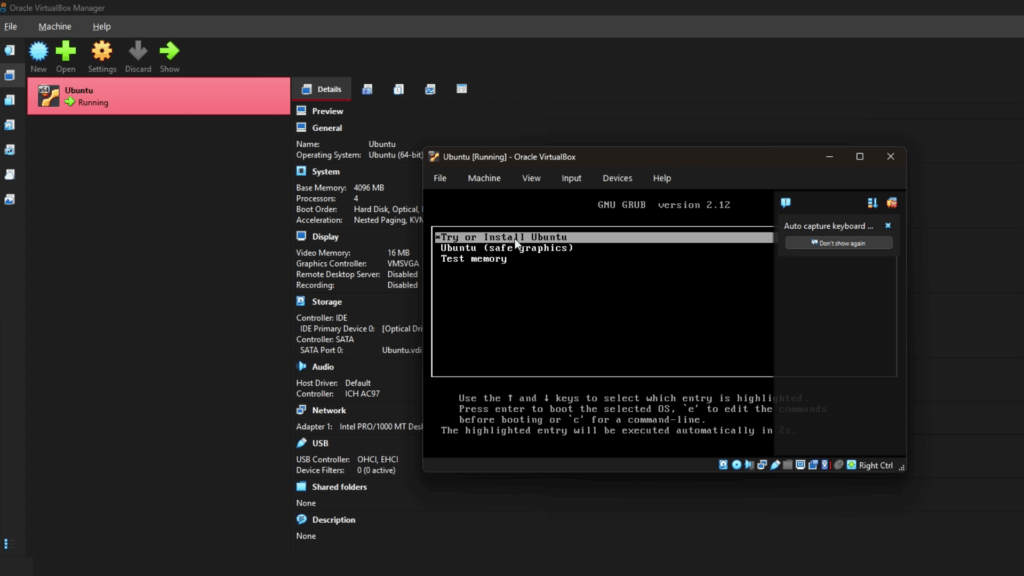Click Don't show again in notification popup
This screenshot has width=1024, height=576.
tap(836, 242)
